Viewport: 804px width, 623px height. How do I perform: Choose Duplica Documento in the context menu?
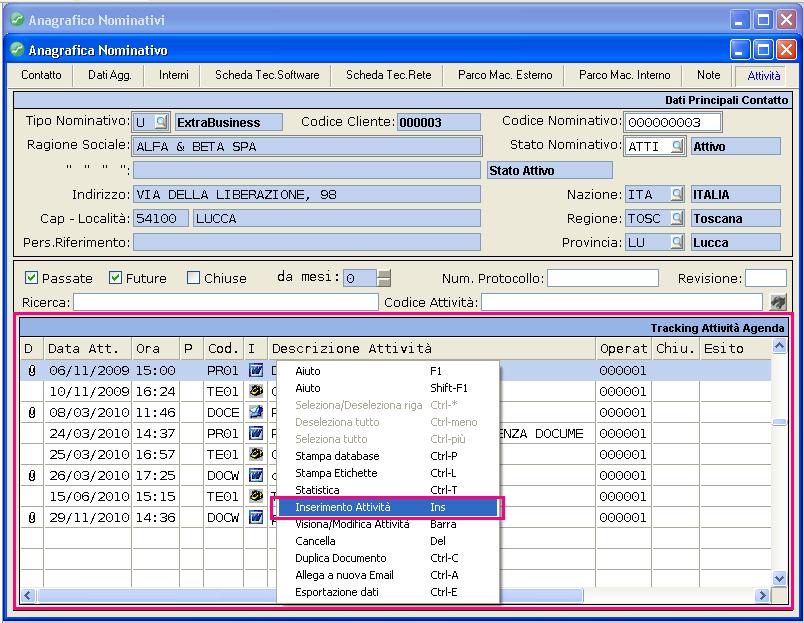(x=388, y=557)
